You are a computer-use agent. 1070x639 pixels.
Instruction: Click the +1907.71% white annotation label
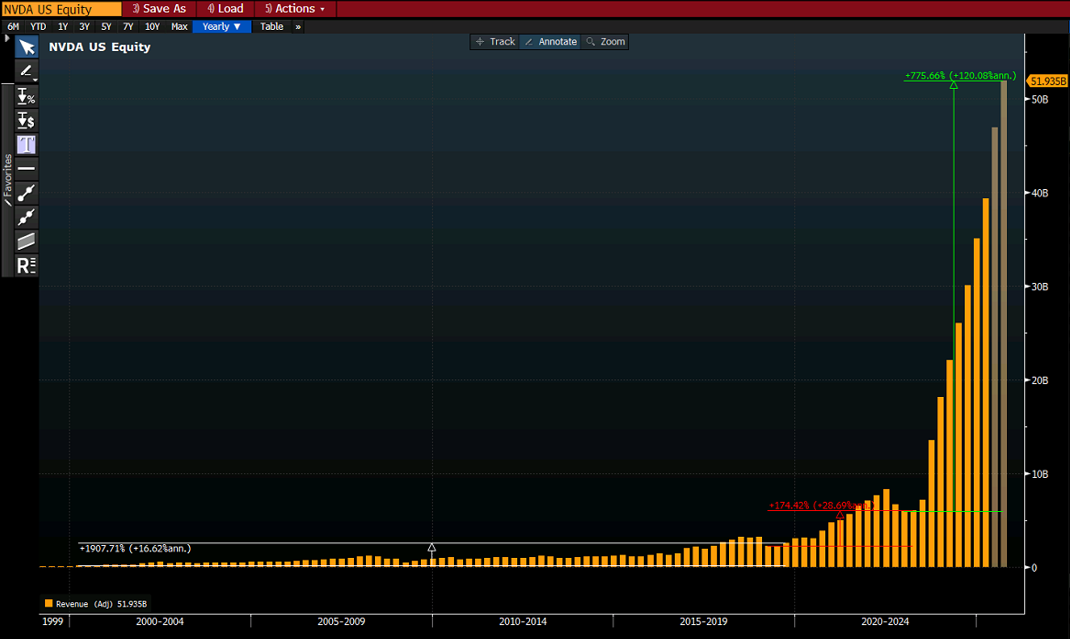[135, 548]
